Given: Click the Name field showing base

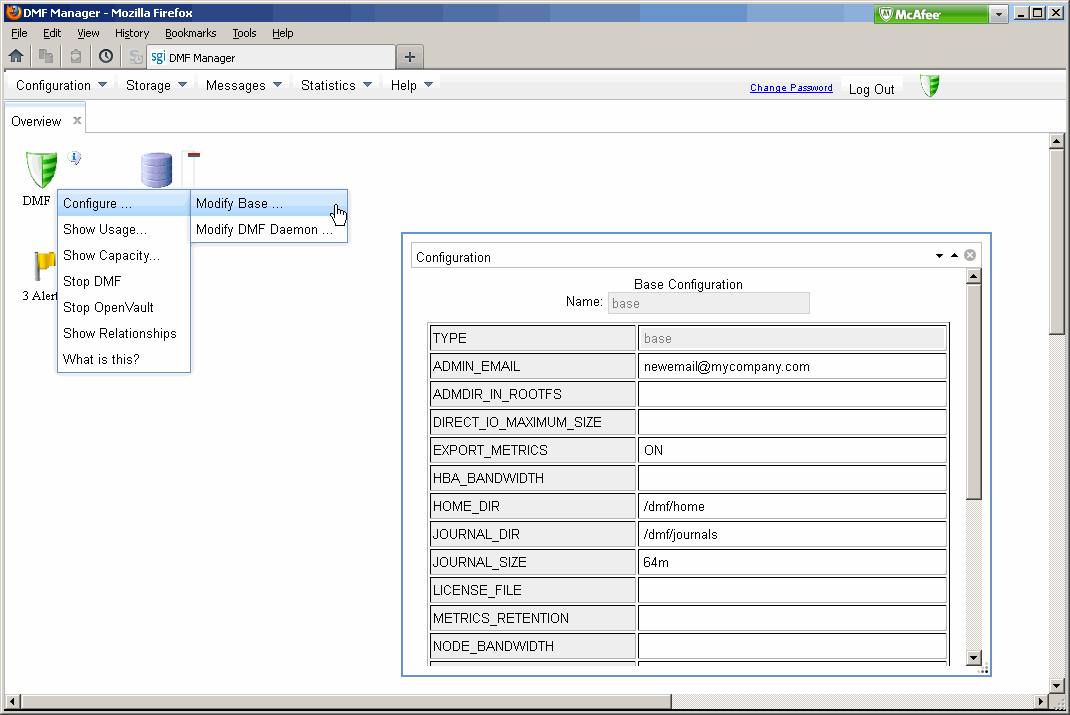Looking at the screenshot, I should (x=708, y=303).
